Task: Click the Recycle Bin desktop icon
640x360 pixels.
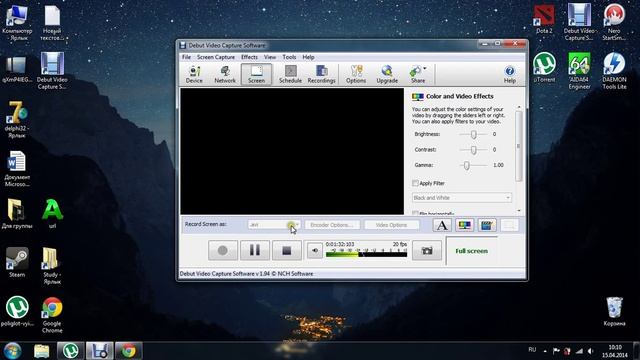Action: pos(614,311)
